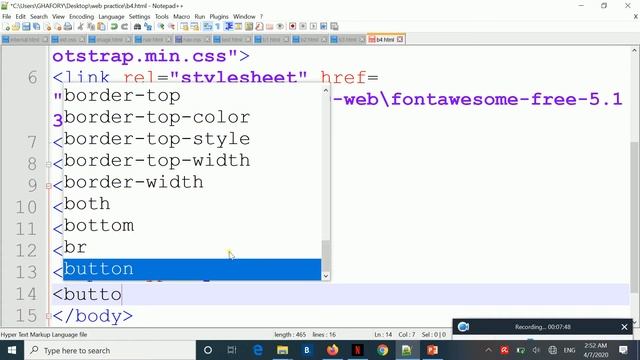Click the Paste toolbar icon
The height and width of the screenshot is (360, 640).
pyautogui.click(x=101, y=27)
